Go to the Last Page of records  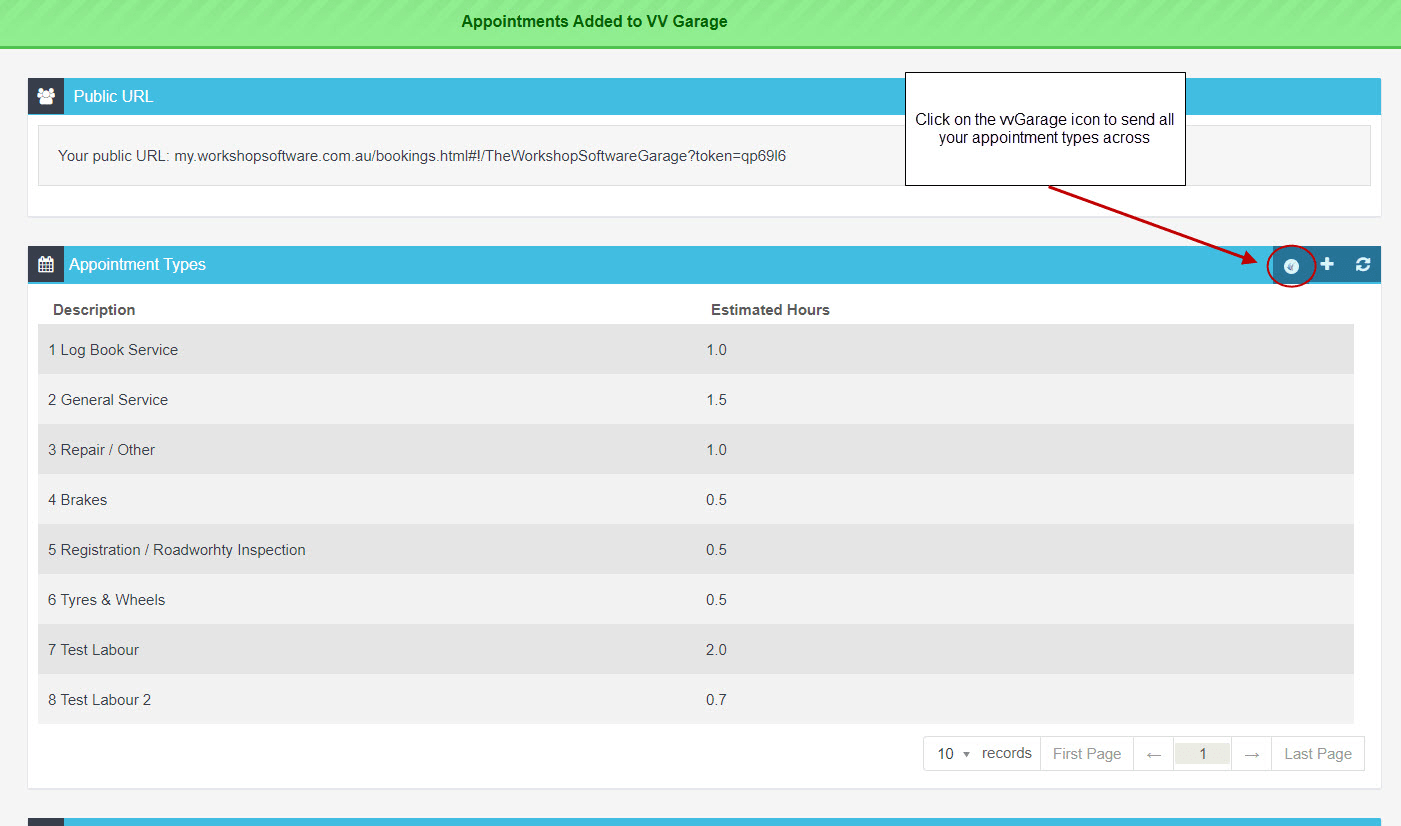point(1318,754)
